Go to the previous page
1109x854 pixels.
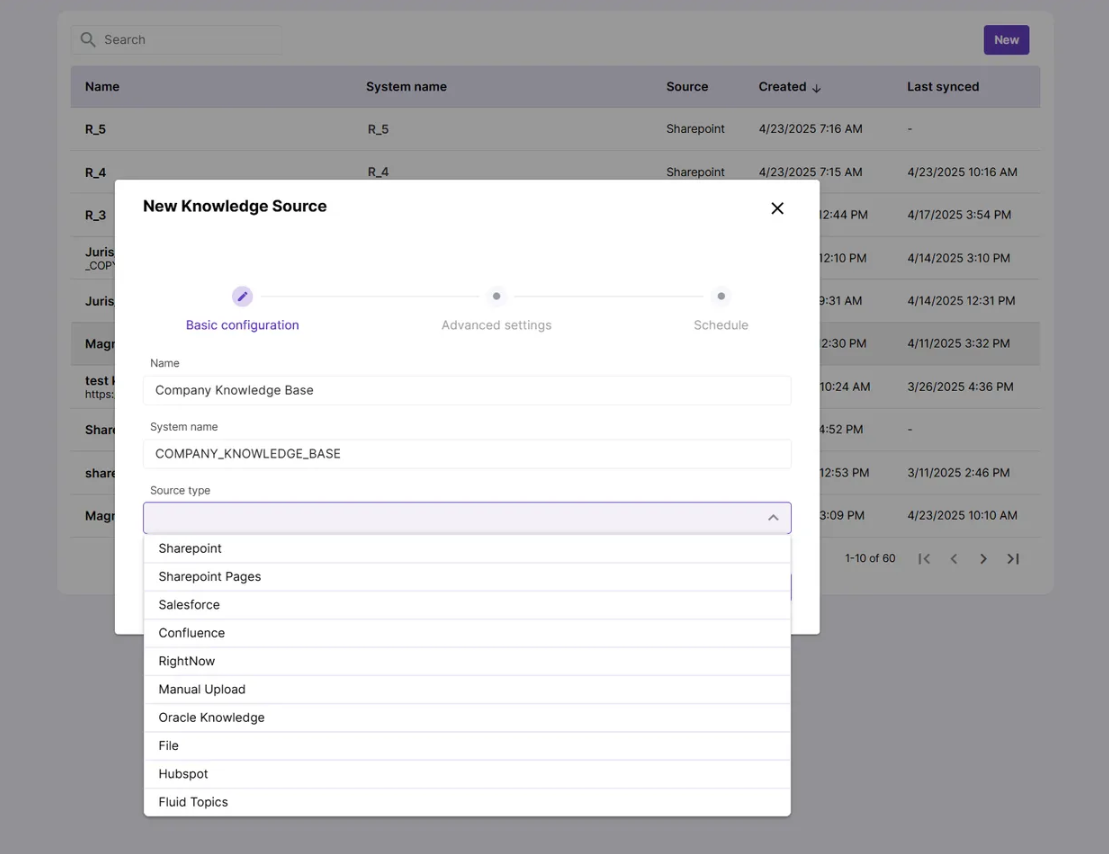click(954, 559)
